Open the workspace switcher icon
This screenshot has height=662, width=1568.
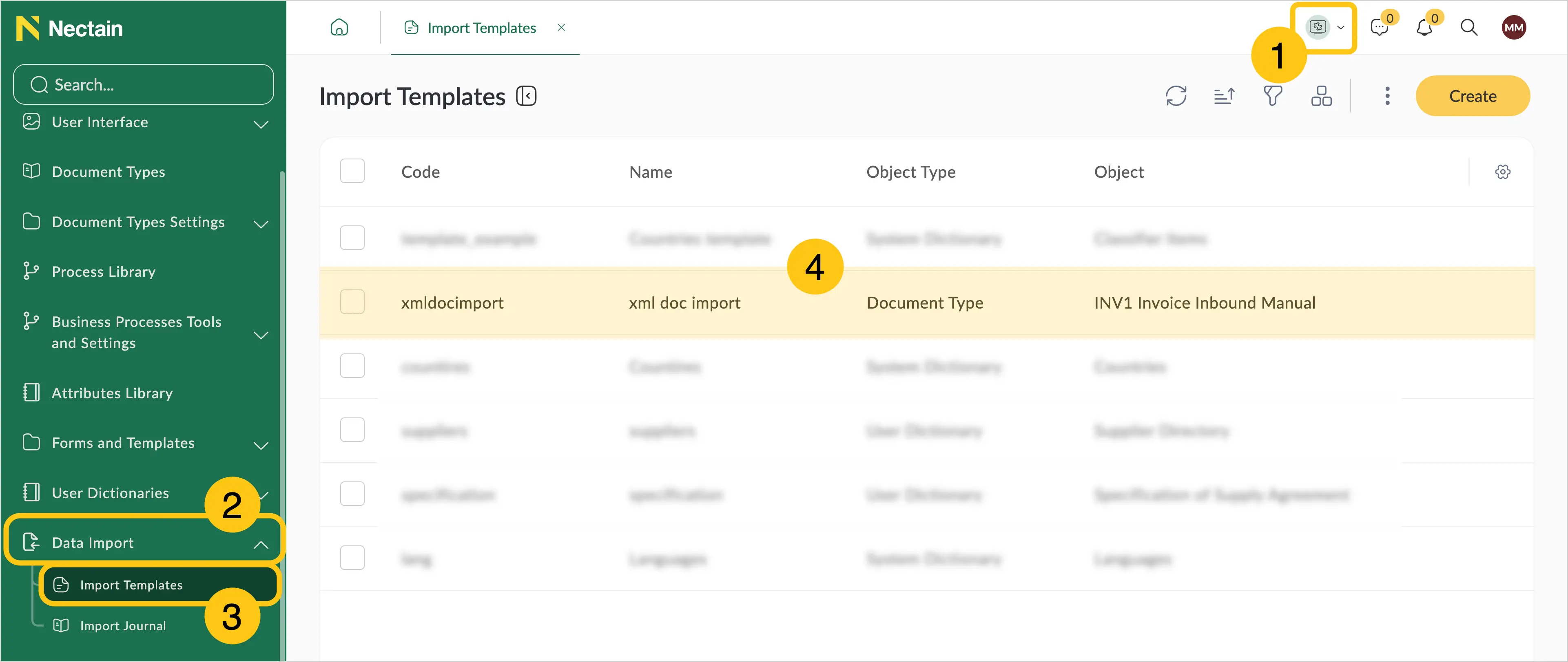(1317, 27)
